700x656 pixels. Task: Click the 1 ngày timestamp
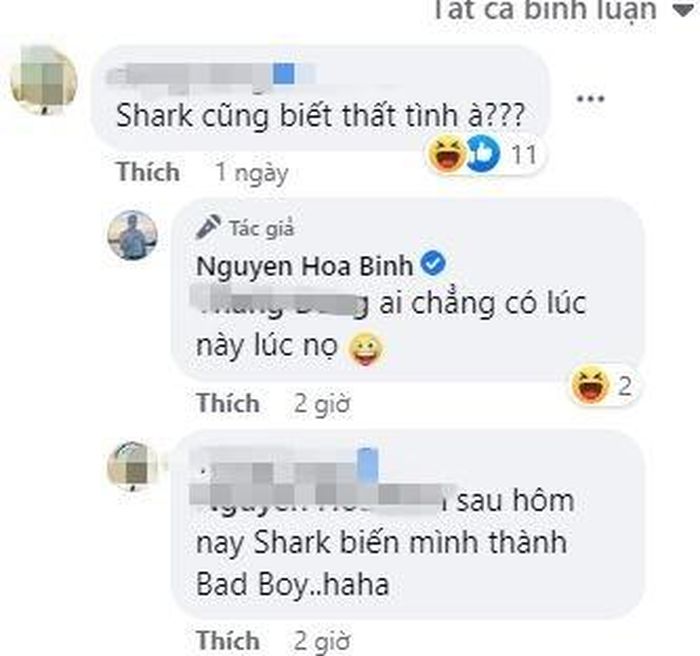(252, 173)
